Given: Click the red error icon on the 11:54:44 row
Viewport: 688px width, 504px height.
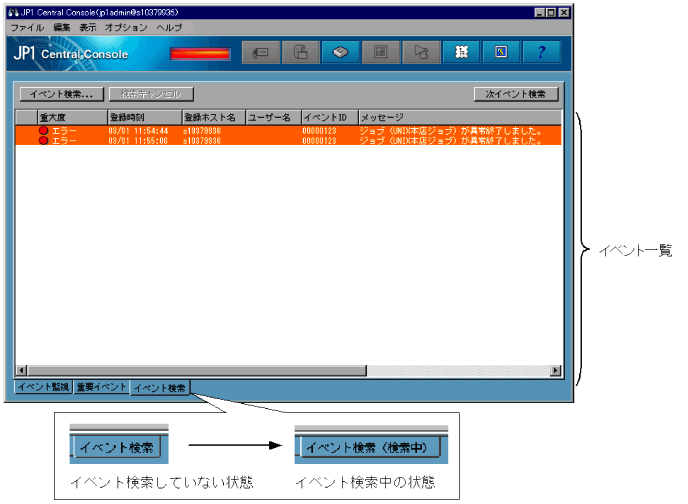Looking at the screenshot, I should click(x=43, y=131).
